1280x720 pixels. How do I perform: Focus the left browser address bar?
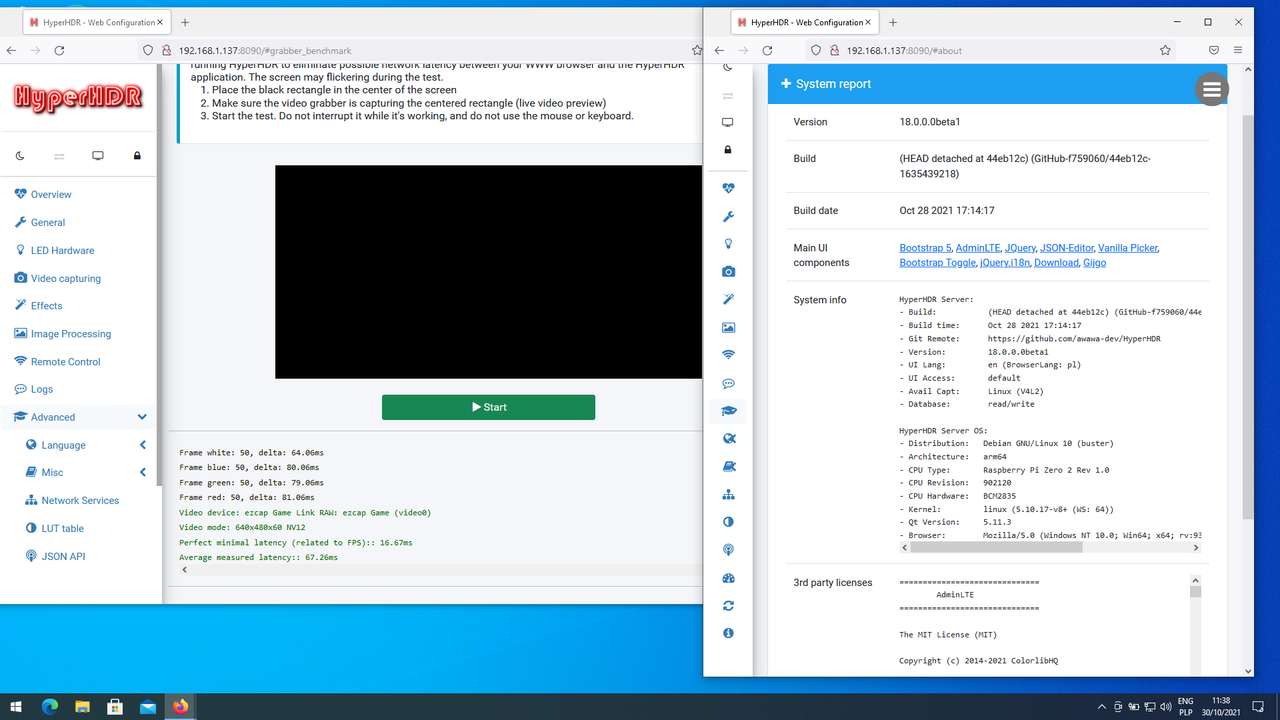point(420,50)
